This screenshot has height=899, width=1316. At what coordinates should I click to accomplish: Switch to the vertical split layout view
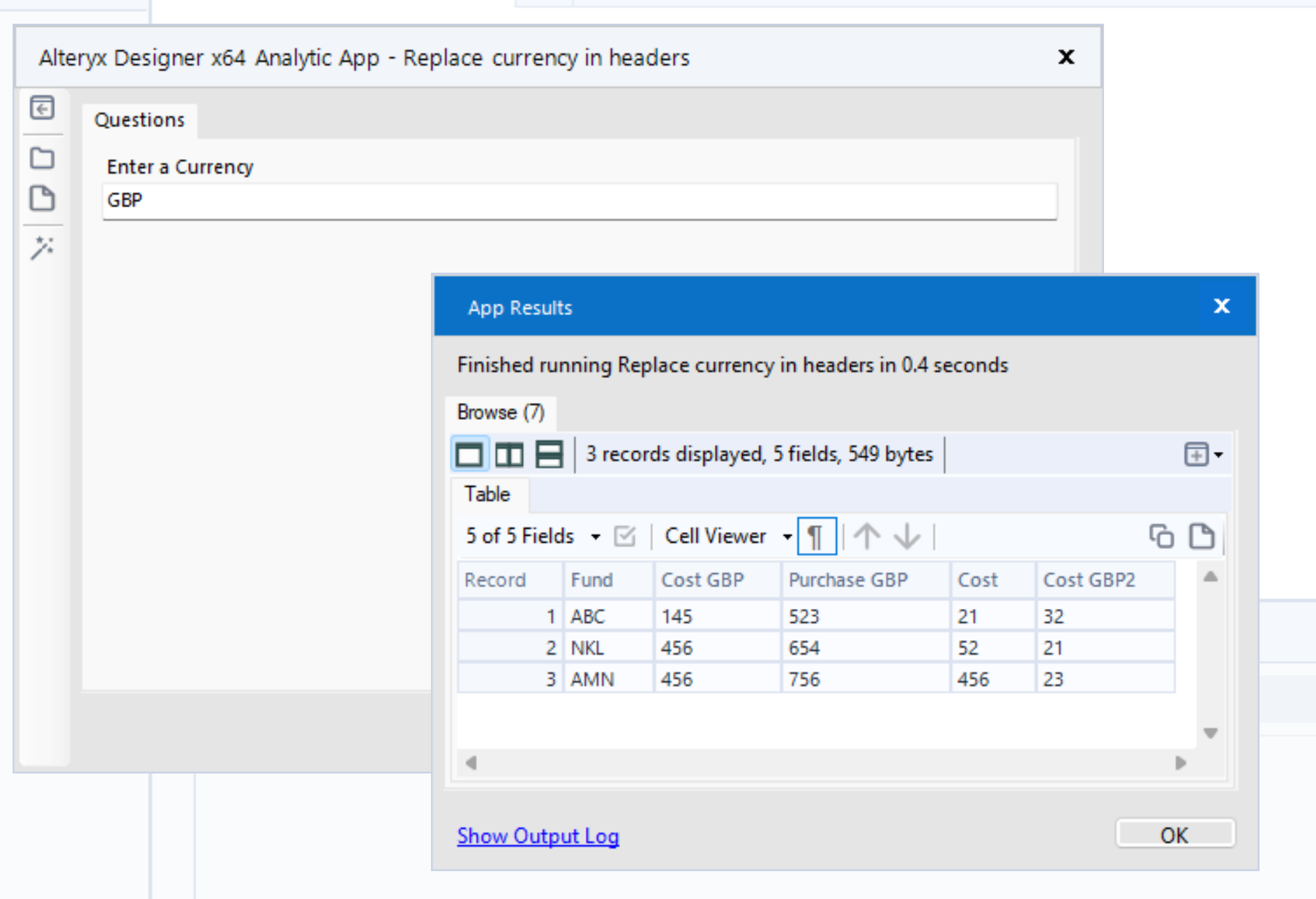coord(509,454)
